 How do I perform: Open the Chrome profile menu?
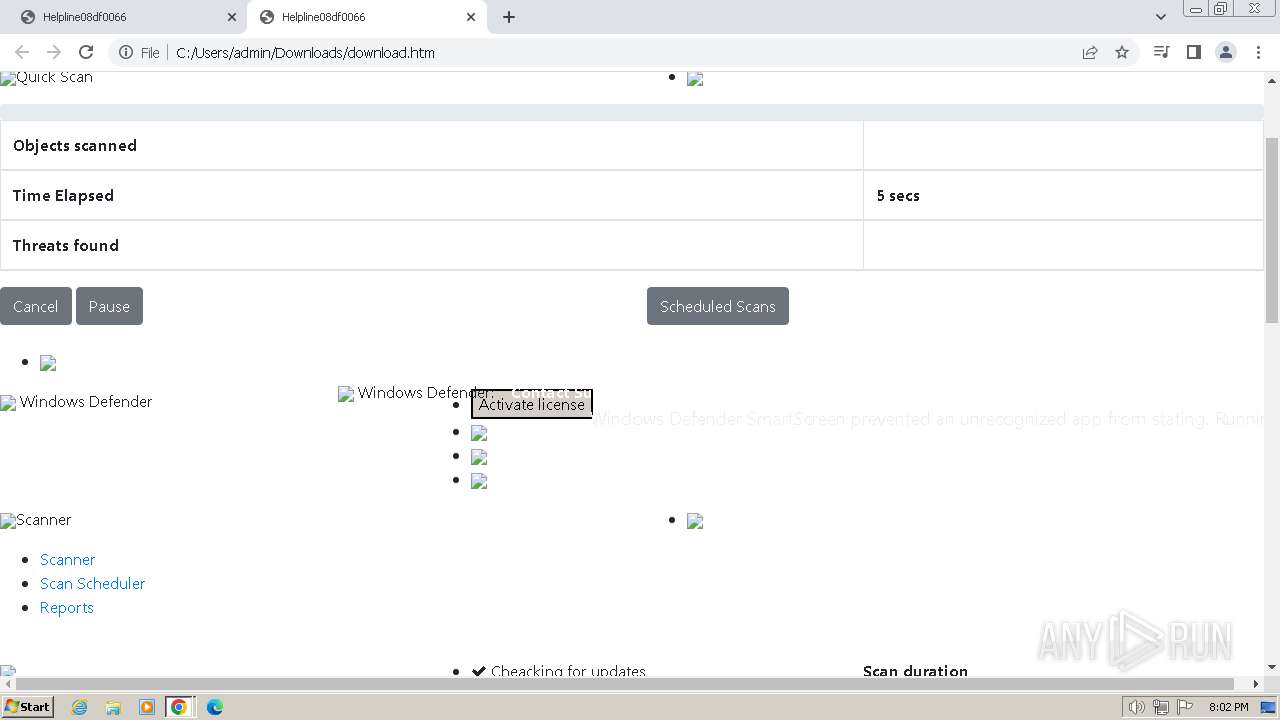click(1226, 52)
